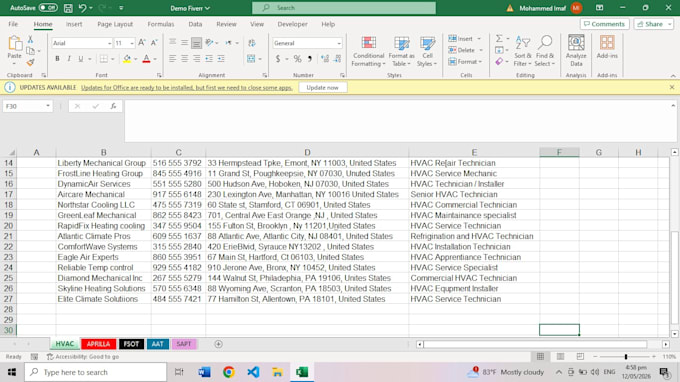Image resolution: width=680 pixels, height=382 pixels.
Task: Switch to the Page Layout tab
Action: 115,24
